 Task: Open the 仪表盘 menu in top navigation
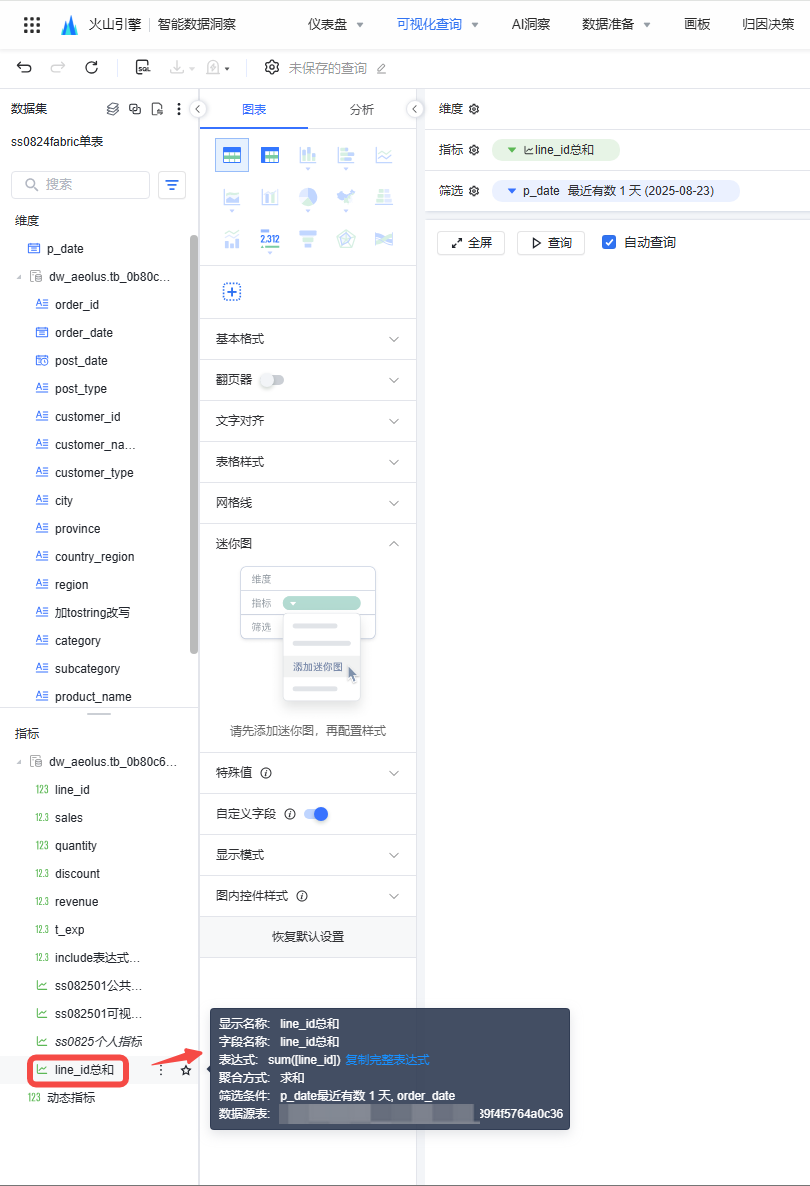pyautogui.click(x=336, y=24)
